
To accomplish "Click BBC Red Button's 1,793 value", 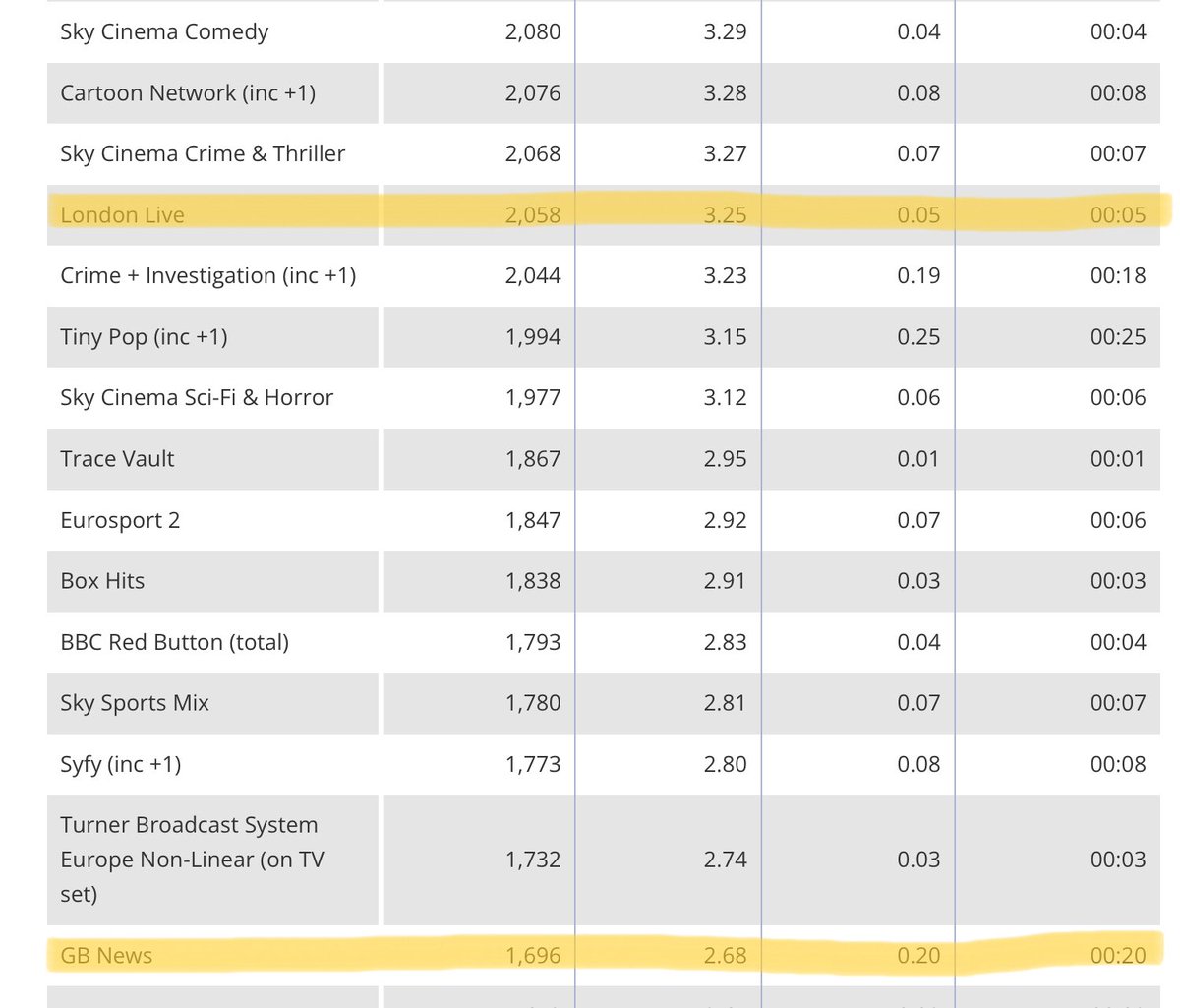I will click(x=533, y=642).
